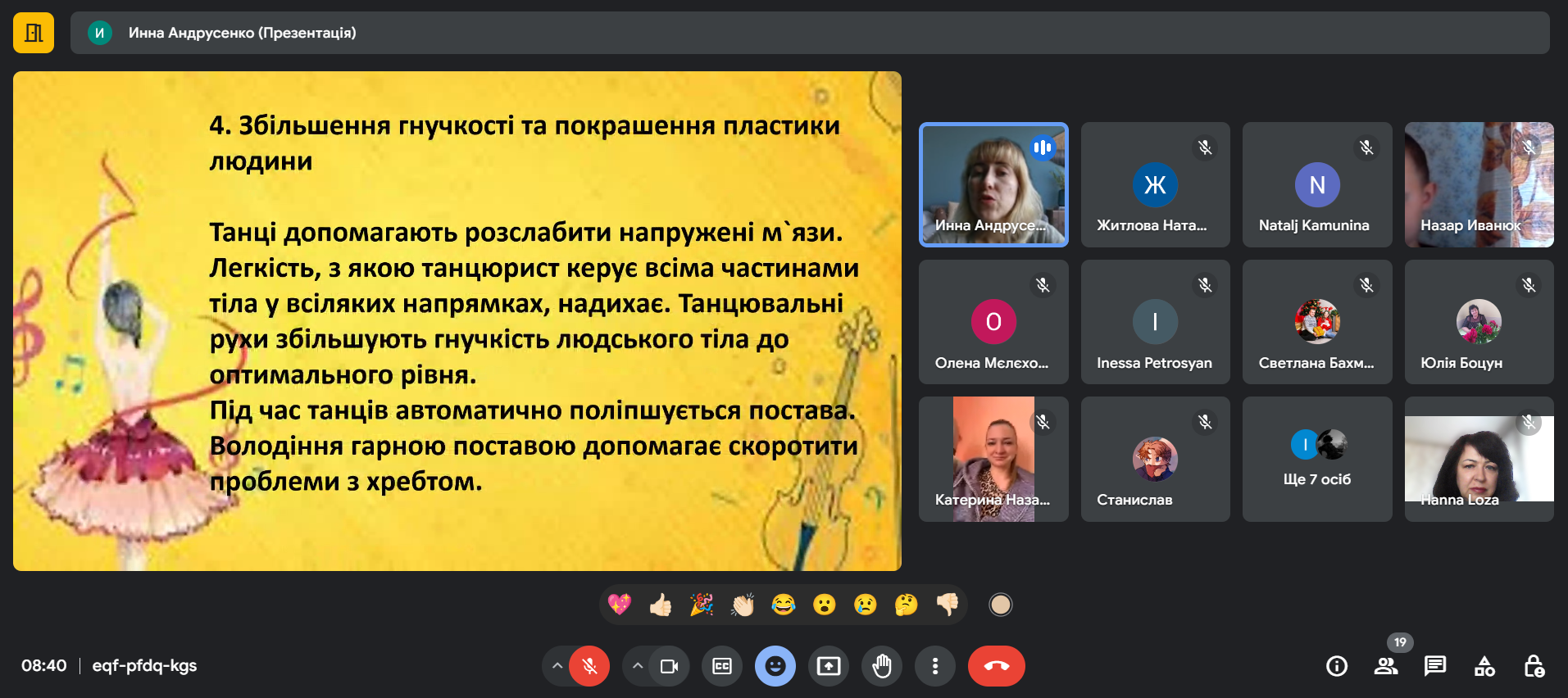Viewport: 1568px width, 698px height.
Task: Open the in-call chat panel
Action: pyautogui.click(x=1435, y=666)
